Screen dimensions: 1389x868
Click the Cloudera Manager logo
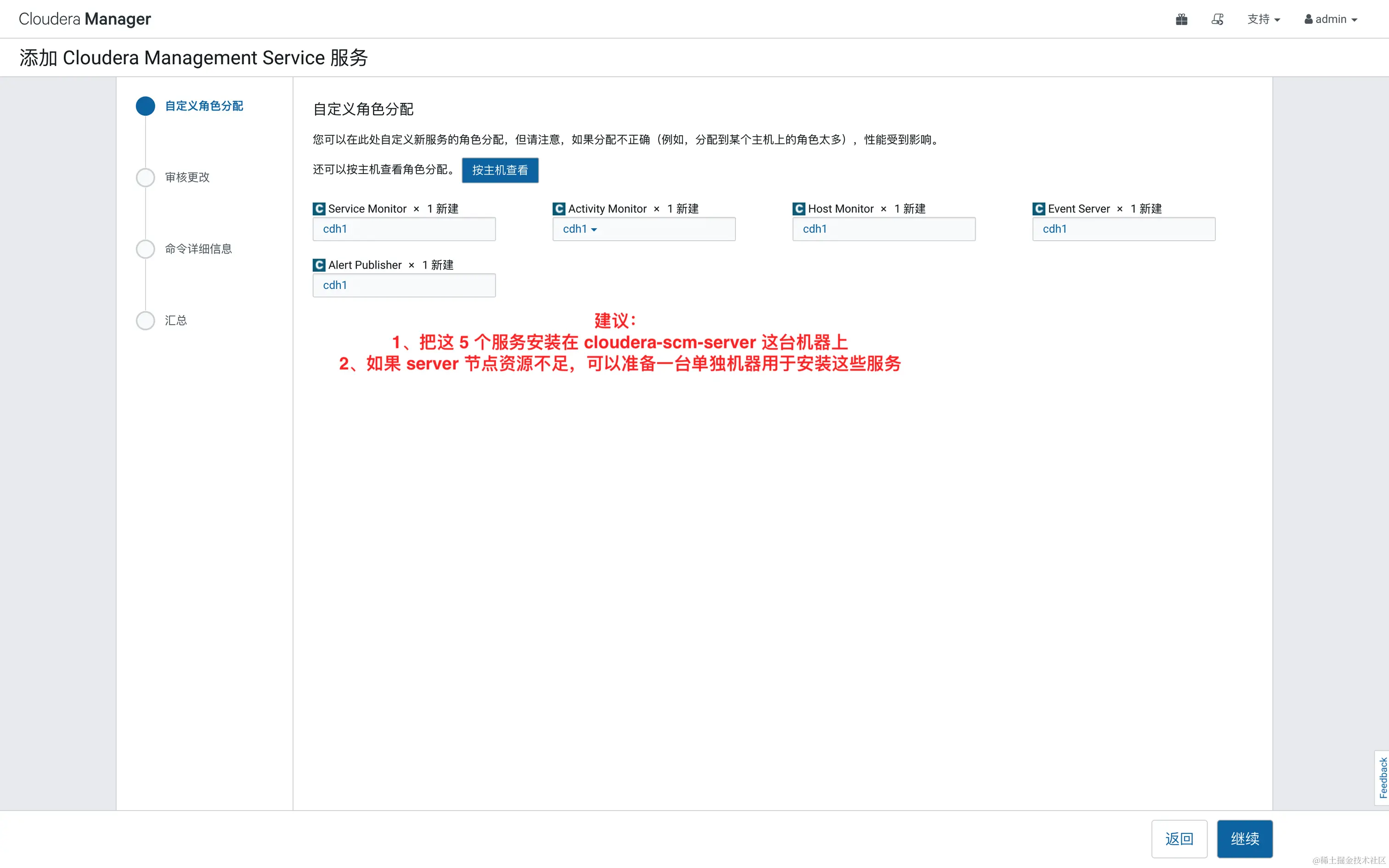tap(85, 19)
